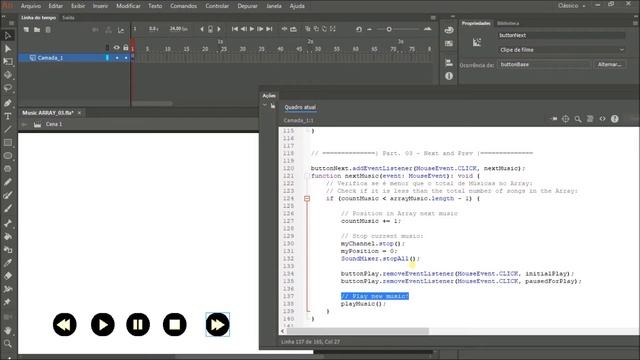Click Cena 1 in the edit bar
This screenshot has width=640, height=360.
point(54,124)
